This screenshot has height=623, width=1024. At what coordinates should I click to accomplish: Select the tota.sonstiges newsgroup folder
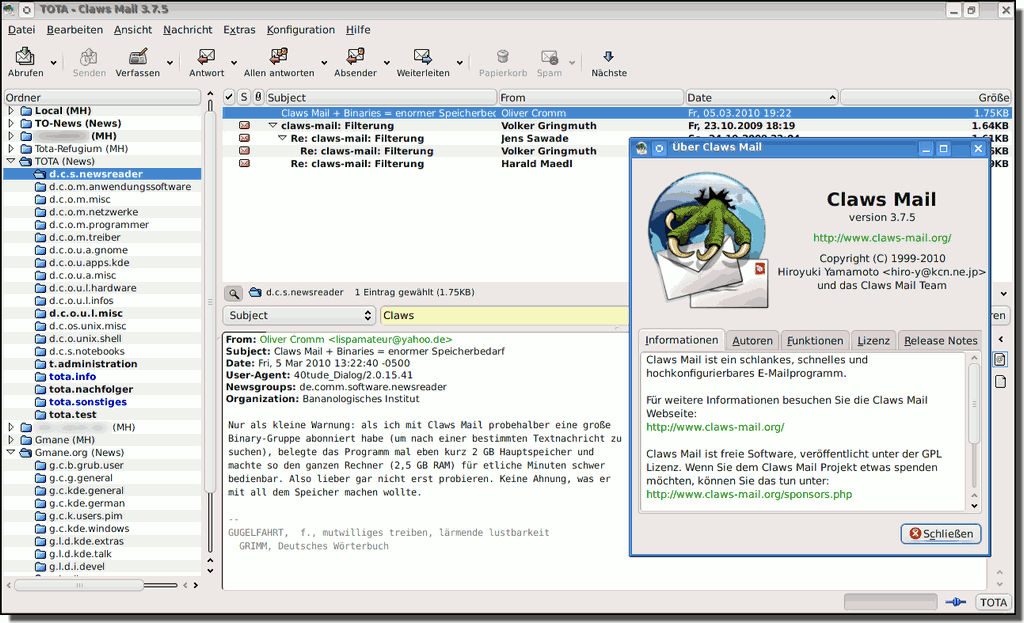[87, 402]
